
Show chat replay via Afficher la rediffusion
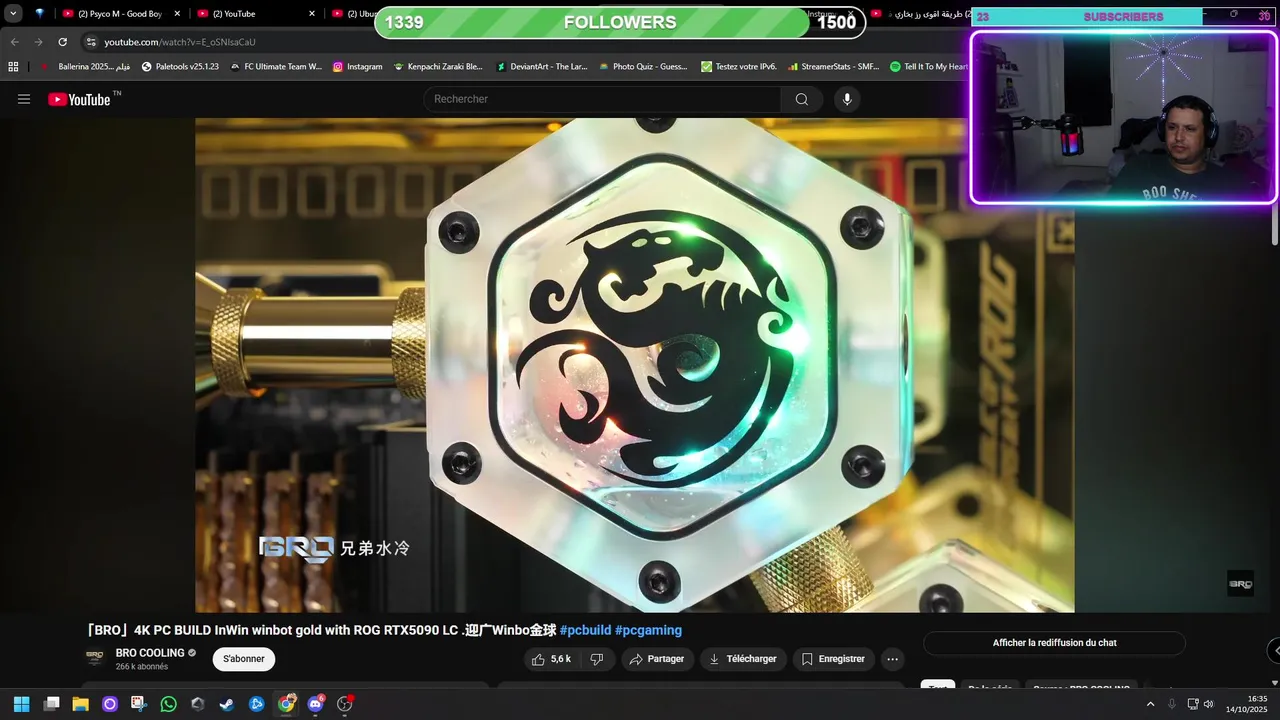(1054, 643)
